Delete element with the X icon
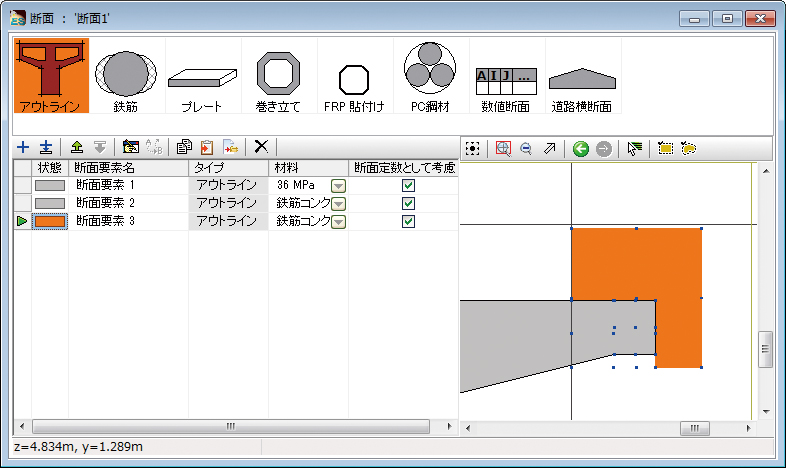This screenshot has width=786, height=468. click(261, 147)
